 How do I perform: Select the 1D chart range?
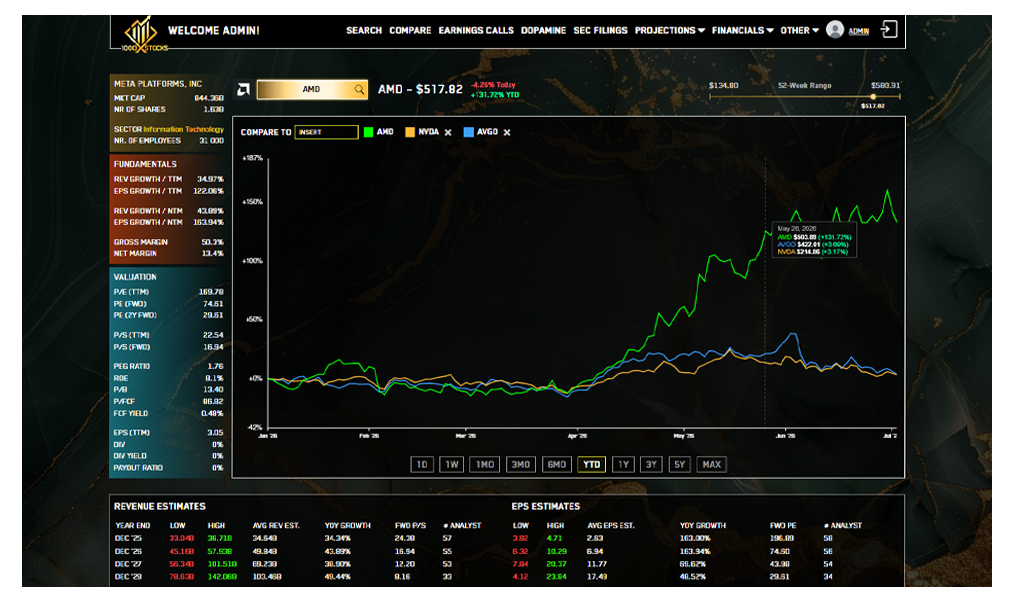(x=422, y=465)
